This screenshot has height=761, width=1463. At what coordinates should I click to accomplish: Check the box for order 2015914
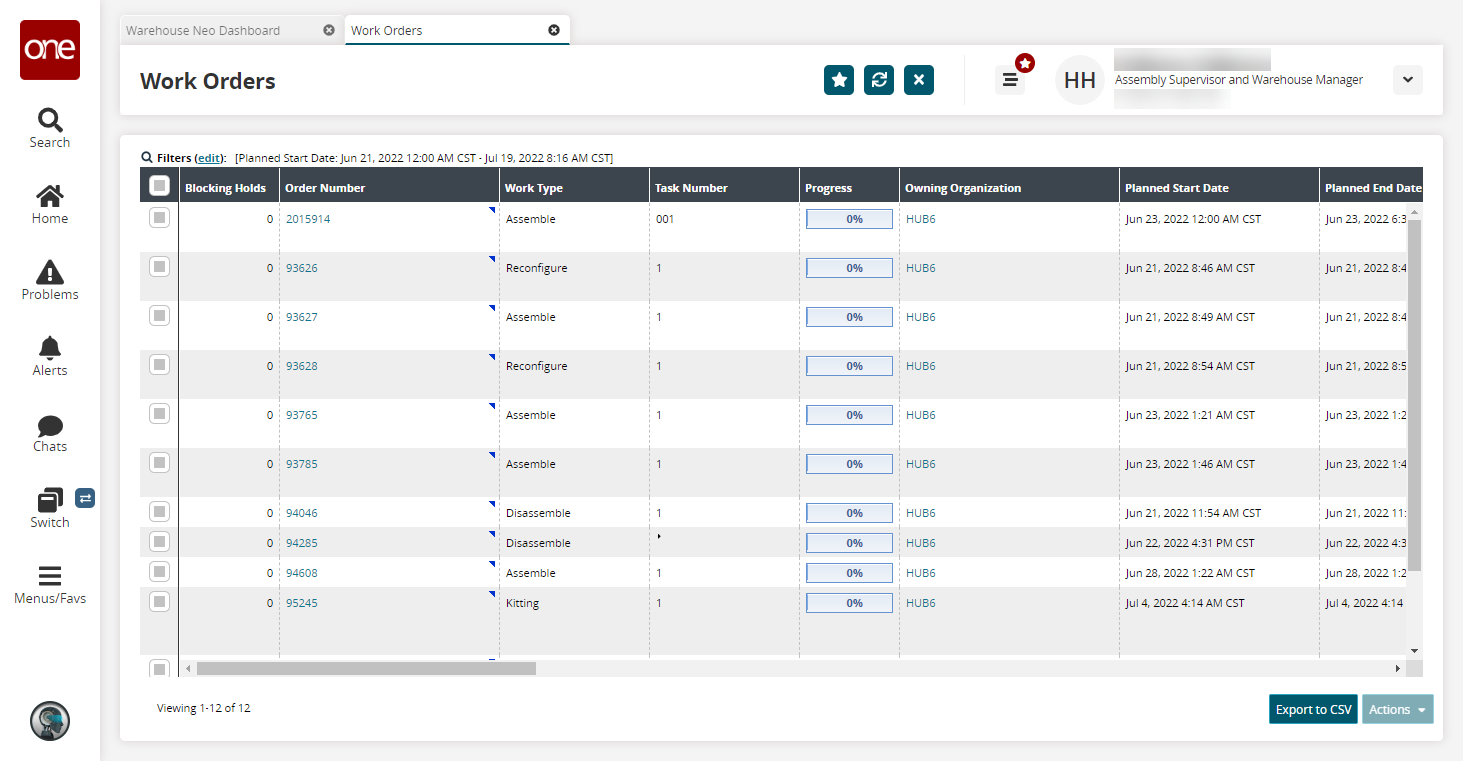coord(159,218)
